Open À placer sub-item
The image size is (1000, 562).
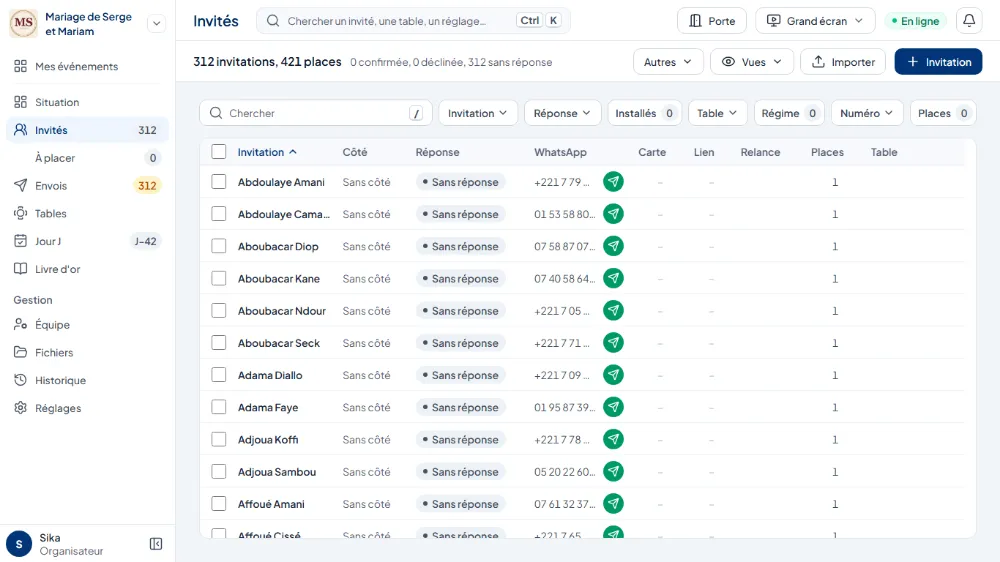[87, 158]
